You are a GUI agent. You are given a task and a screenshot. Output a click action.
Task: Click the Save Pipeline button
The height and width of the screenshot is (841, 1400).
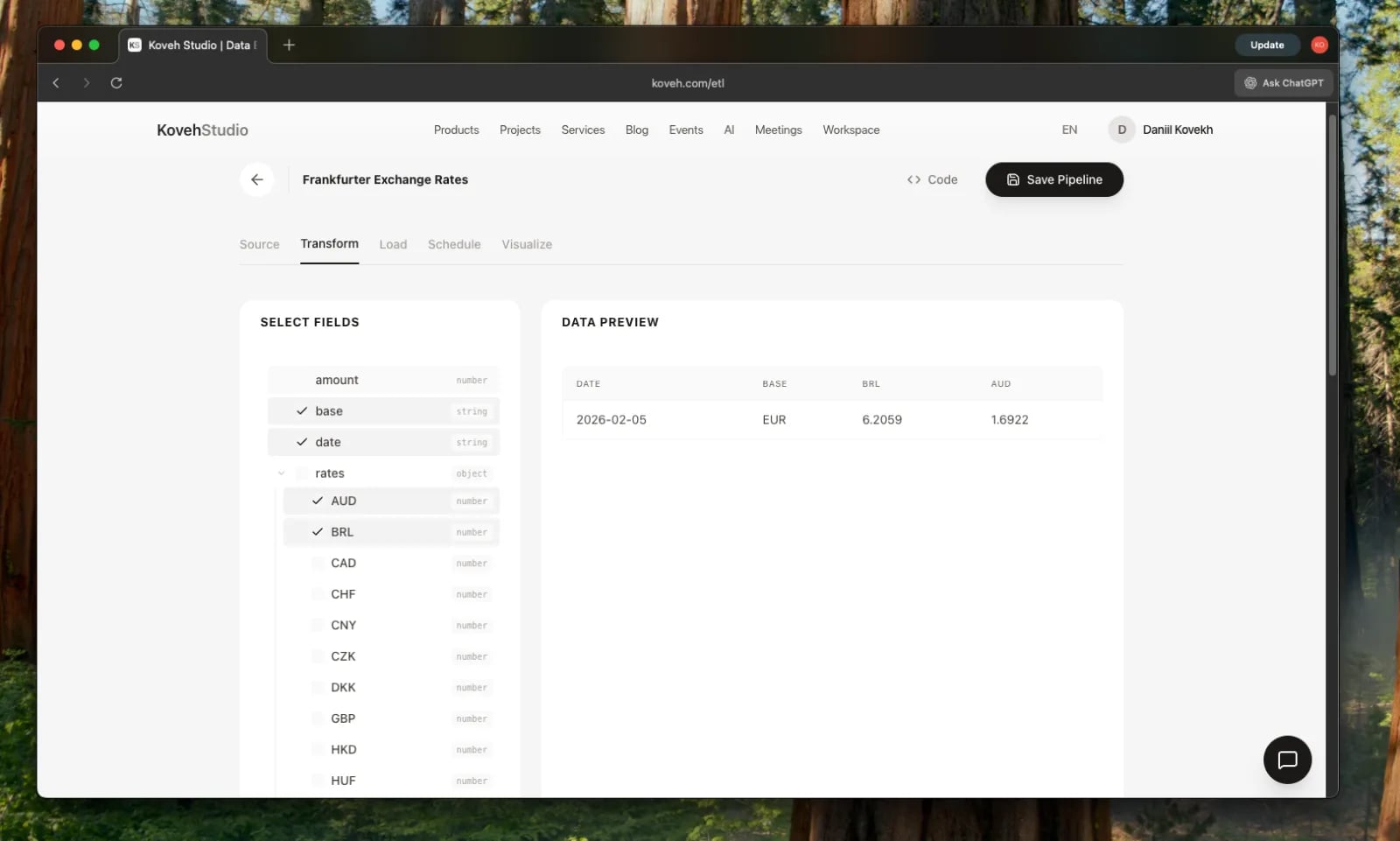click(1053, 179)
